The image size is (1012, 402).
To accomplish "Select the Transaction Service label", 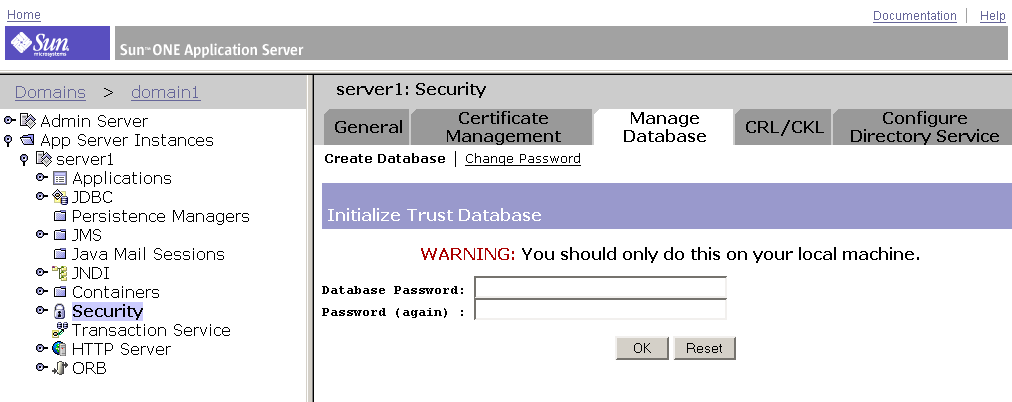I will click(x=151, y=330).
